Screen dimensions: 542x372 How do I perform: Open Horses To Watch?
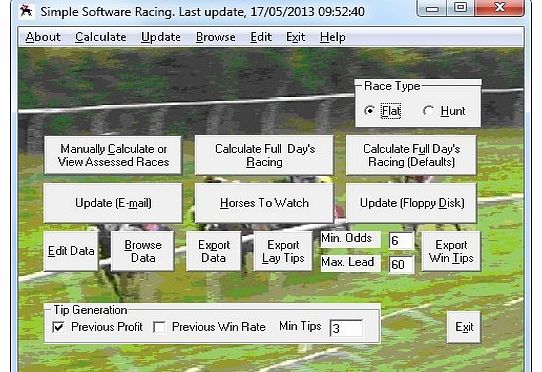click(264, 203)
